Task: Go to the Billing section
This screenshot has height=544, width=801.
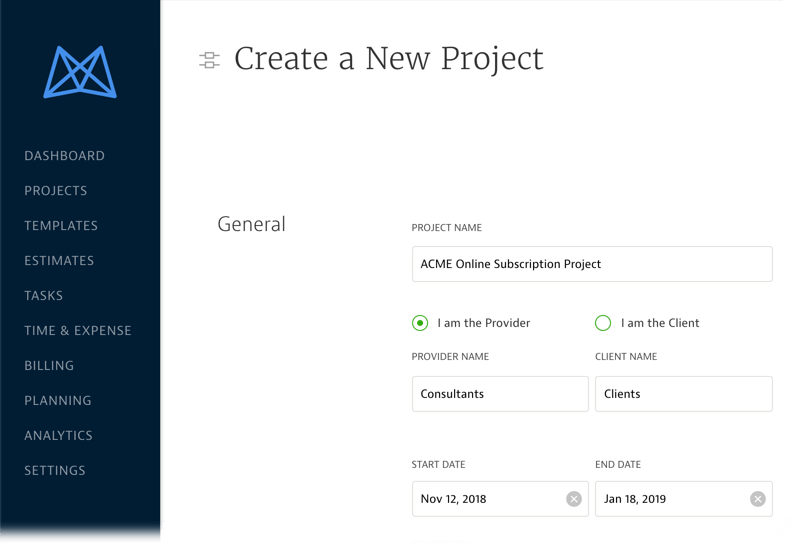Action: click(x=50, y=366)
